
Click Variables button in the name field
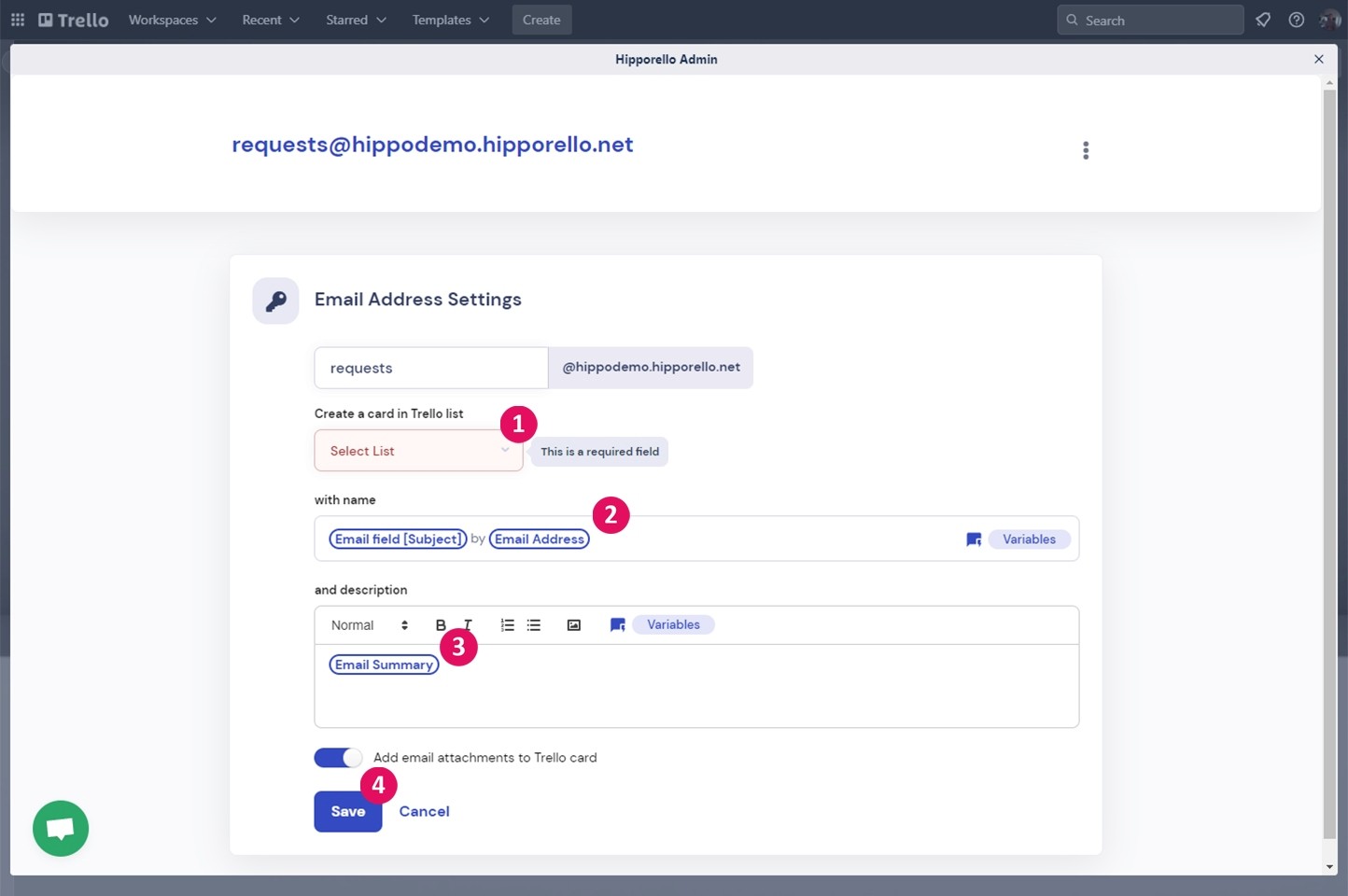click(1029, 539)
